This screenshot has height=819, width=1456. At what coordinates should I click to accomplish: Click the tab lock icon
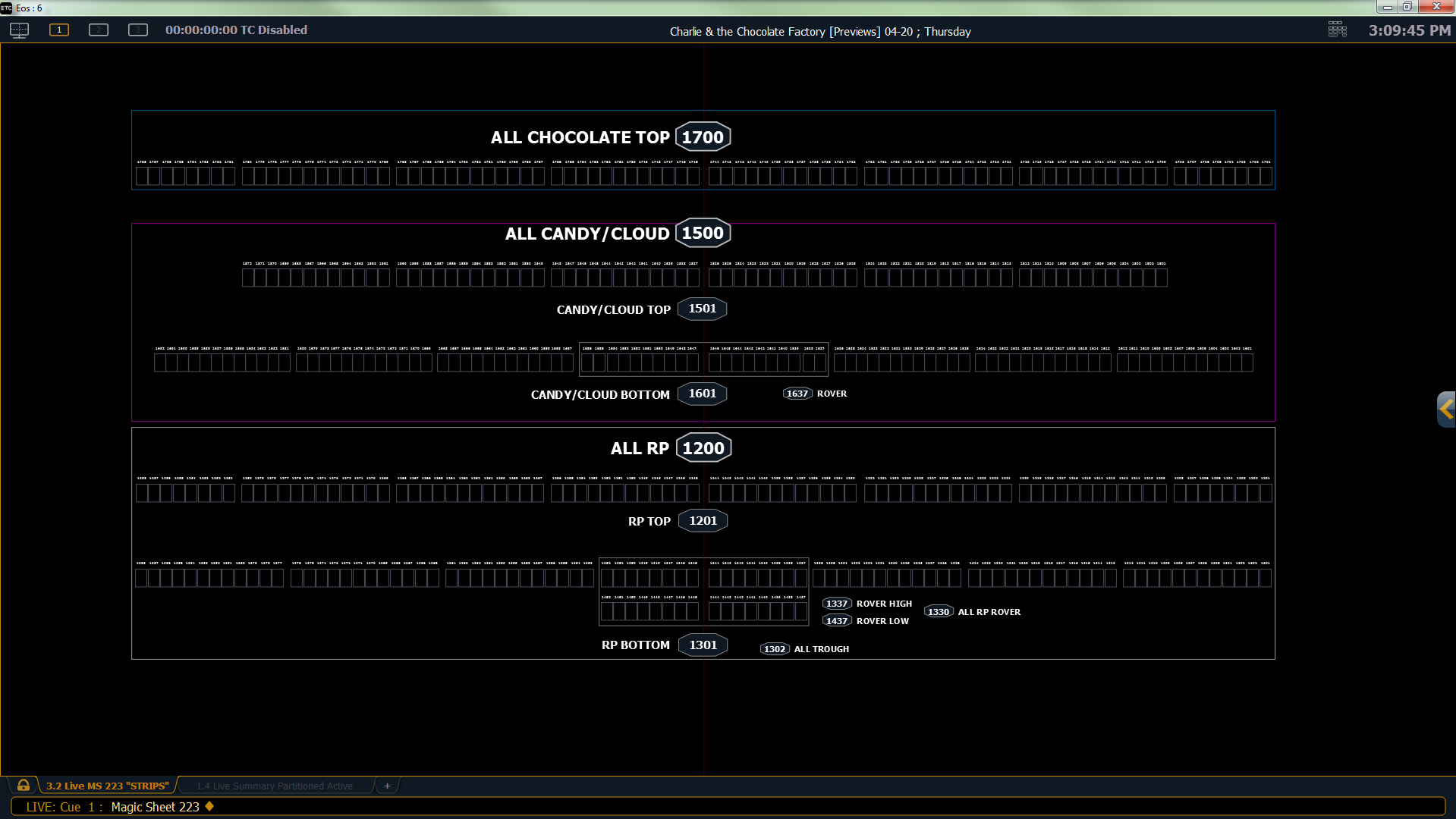(x=24, y=786)
